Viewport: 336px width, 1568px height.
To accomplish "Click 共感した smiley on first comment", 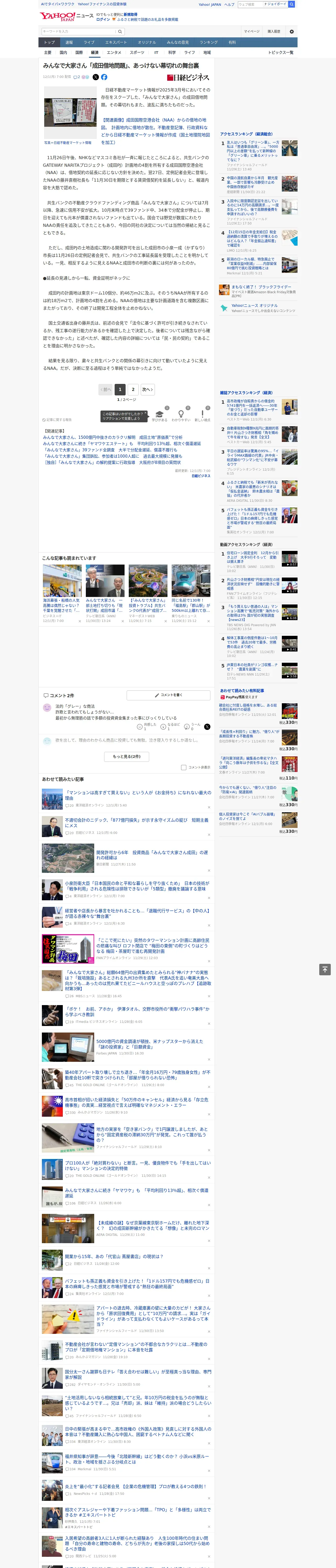I will (140, 727).
